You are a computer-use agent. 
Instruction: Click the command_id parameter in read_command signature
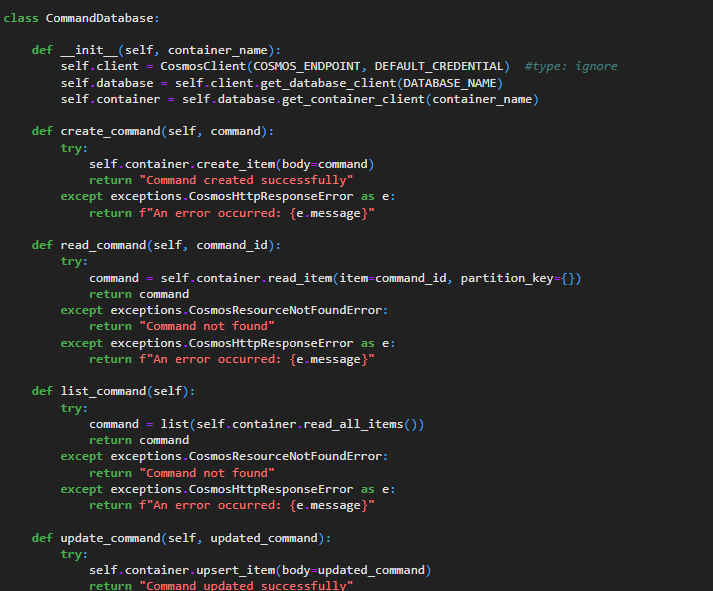pyautogui.click(x=232, y=245)
